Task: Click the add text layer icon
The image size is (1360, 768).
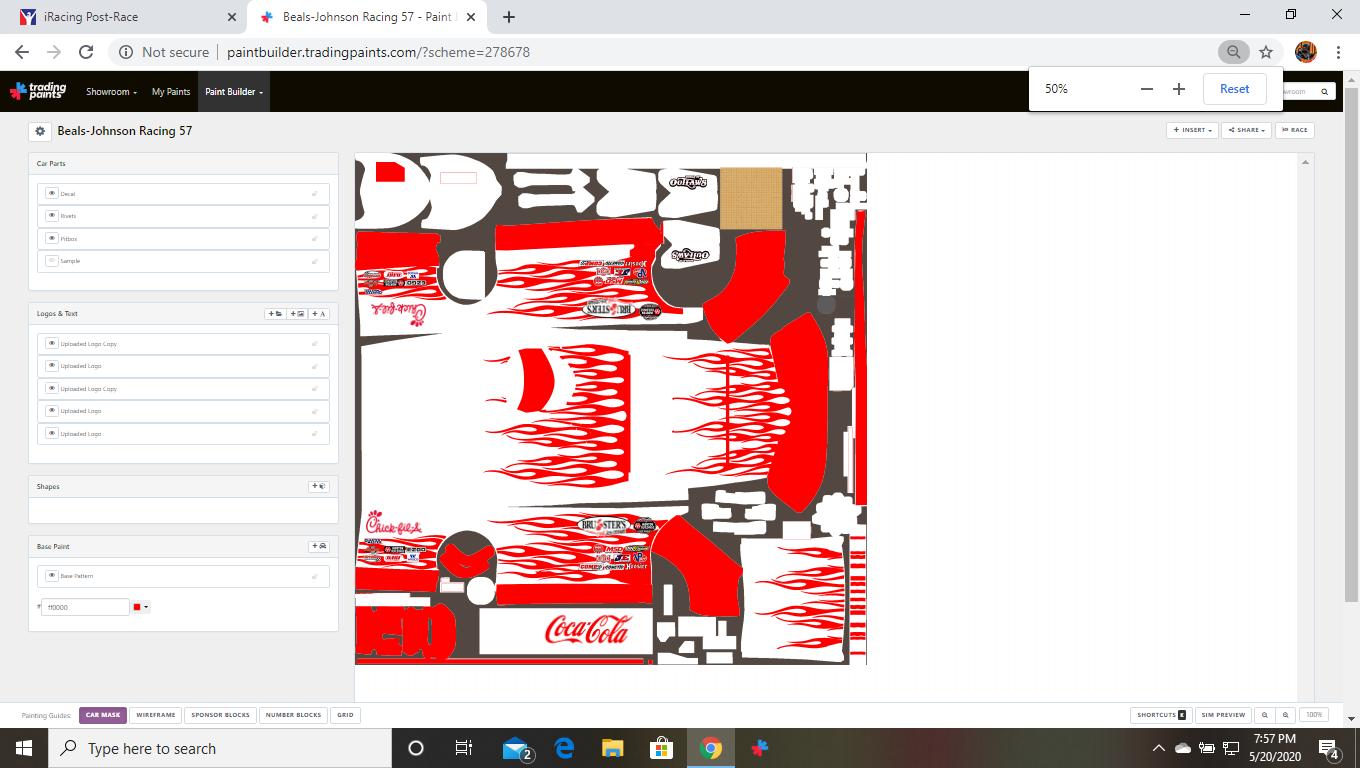Action: [319, 314]
